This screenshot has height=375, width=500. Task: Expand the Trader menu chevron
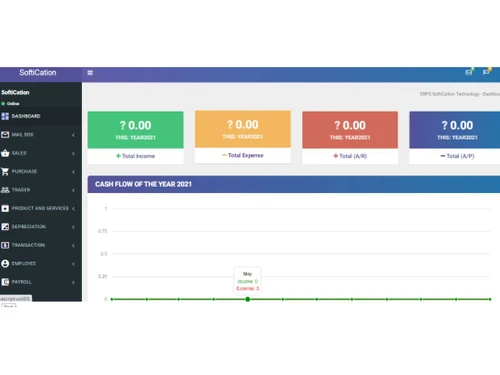[x=73, y=190]
